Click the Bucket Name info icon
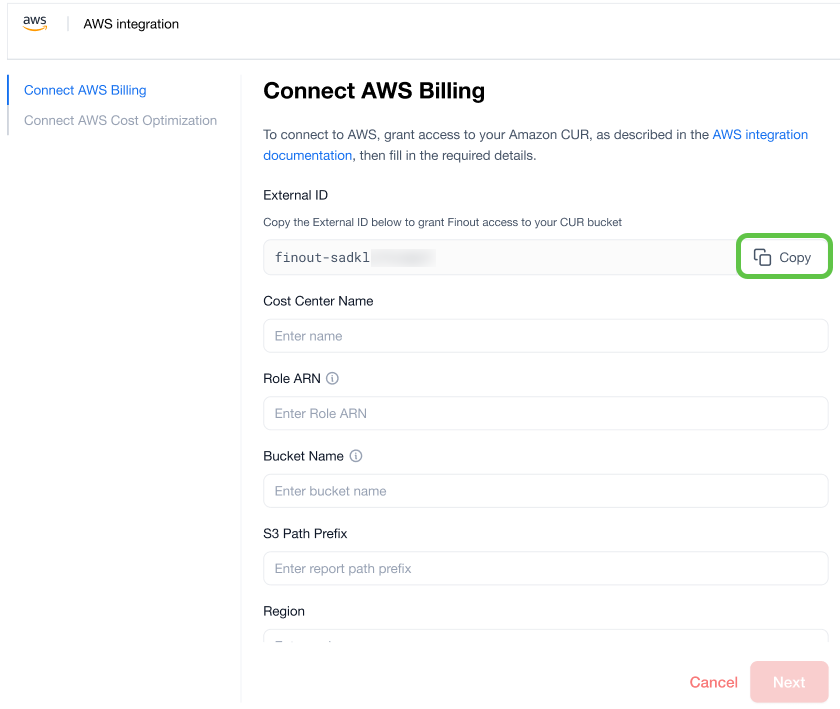This screenshot has width=840, height=709. 356,456
